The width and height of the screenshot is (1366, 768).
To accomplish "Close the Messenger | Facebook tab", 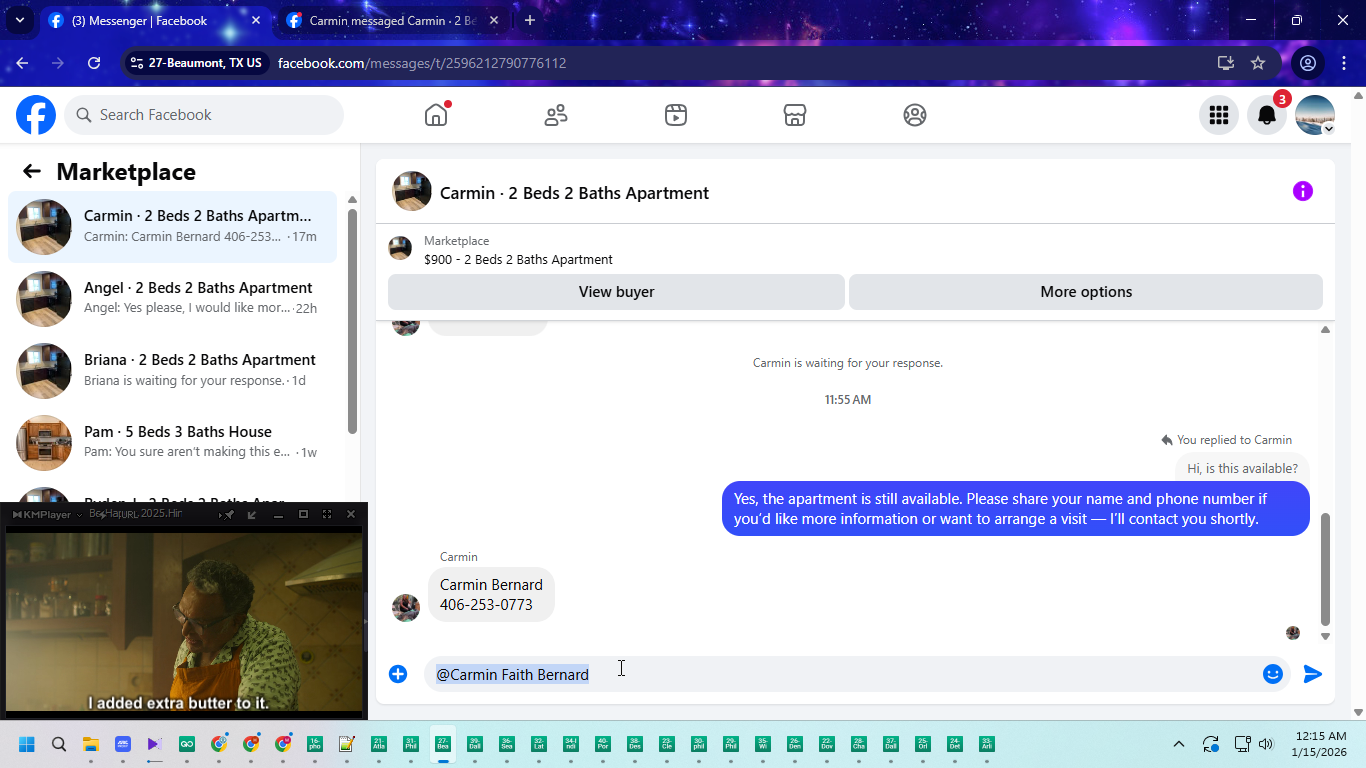I will click(256, 20).
